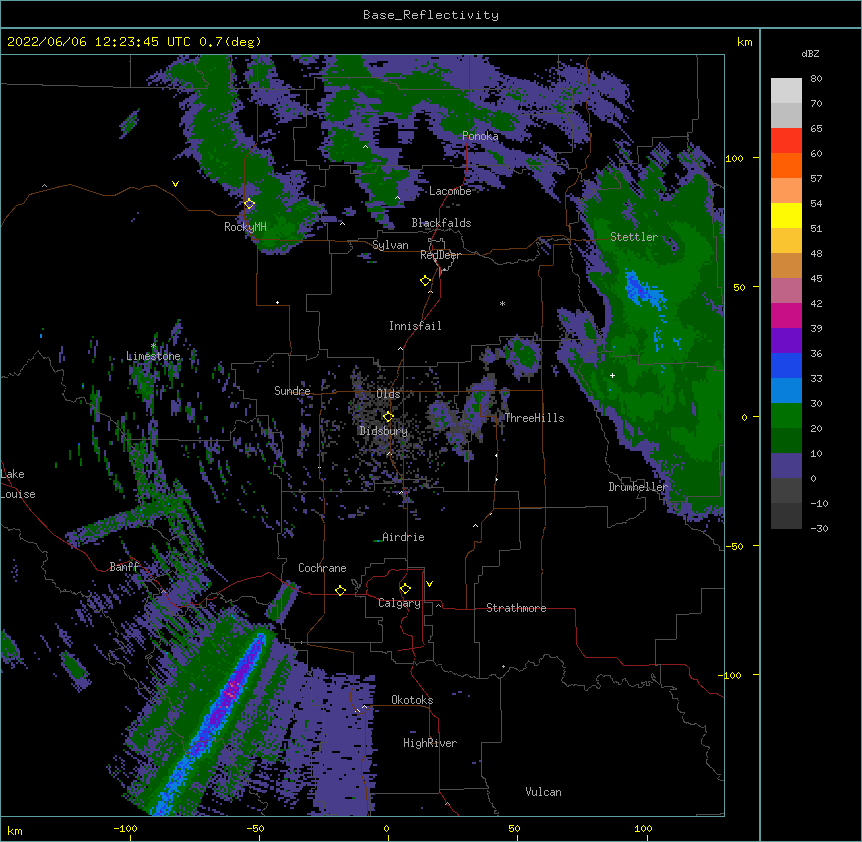This screenshot has height=842, width=862.
Task: Click the Sylvan label
Action: click(x=390, y=245)
